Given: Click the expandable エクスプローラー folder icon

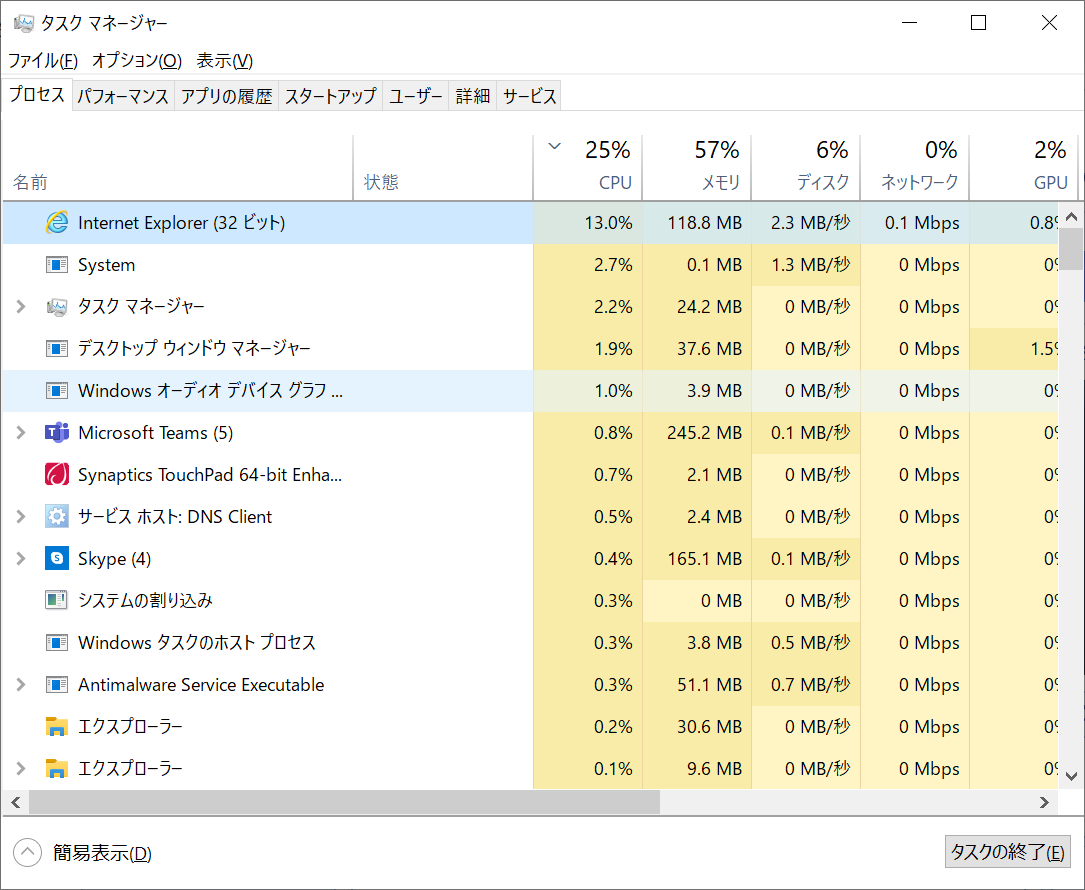Looking at the screenshot, I should pyautogui.click(x=57, y=769).
